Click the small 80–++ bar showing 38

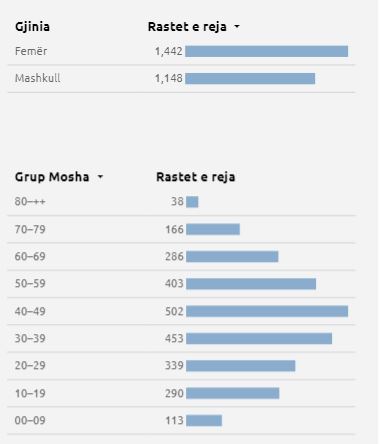(x=192, y=202)
